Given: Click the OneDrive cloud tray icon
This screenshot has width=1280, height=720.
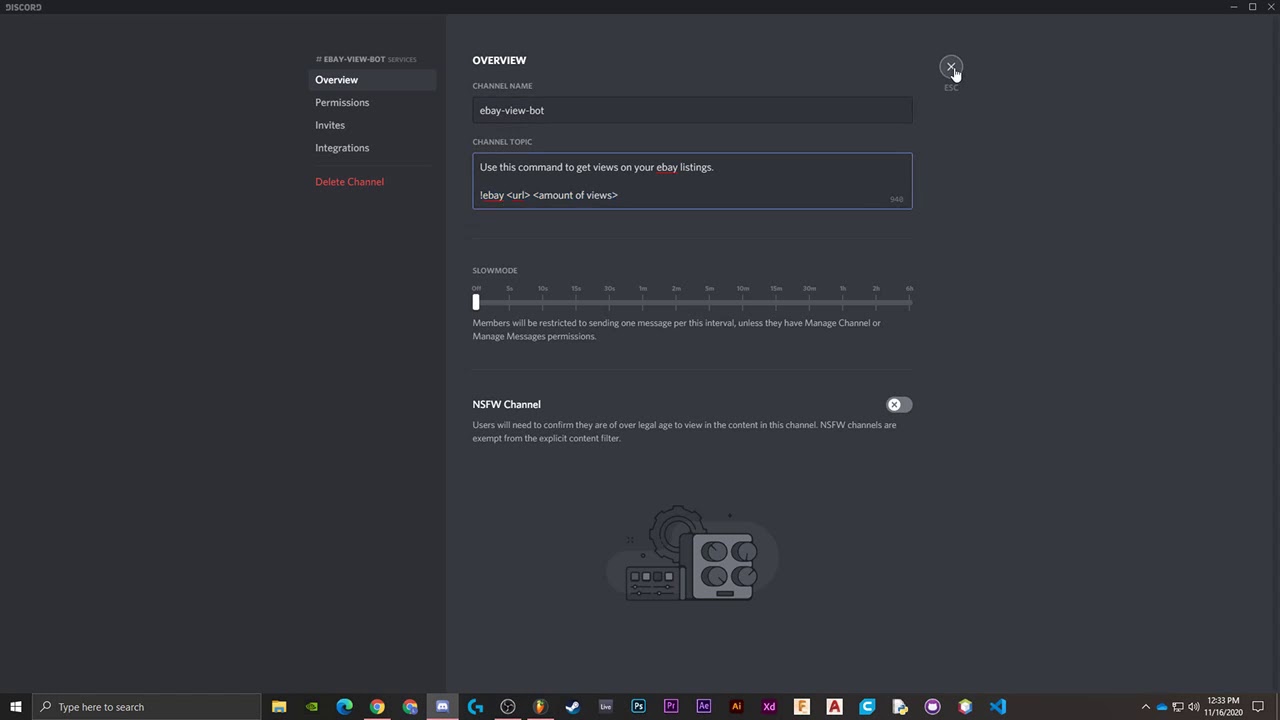Looking at the screenshot, I should (x=1162, y=707).
